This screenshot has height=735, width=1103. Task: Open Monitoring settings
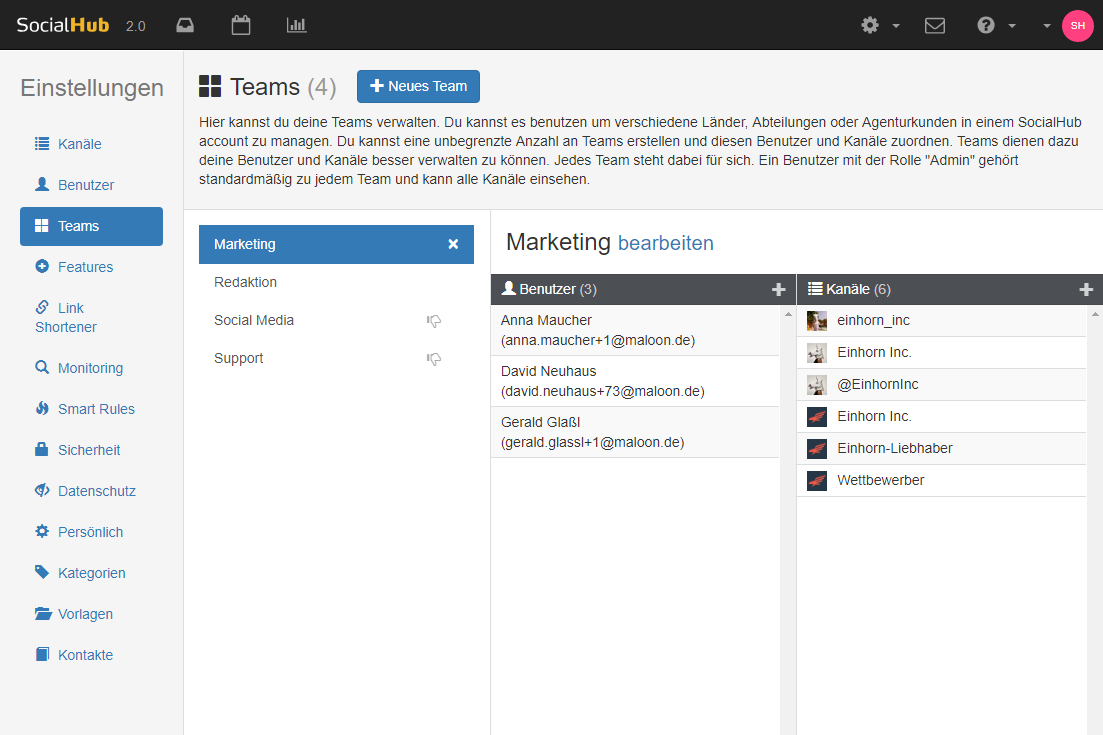coord(91,368)
